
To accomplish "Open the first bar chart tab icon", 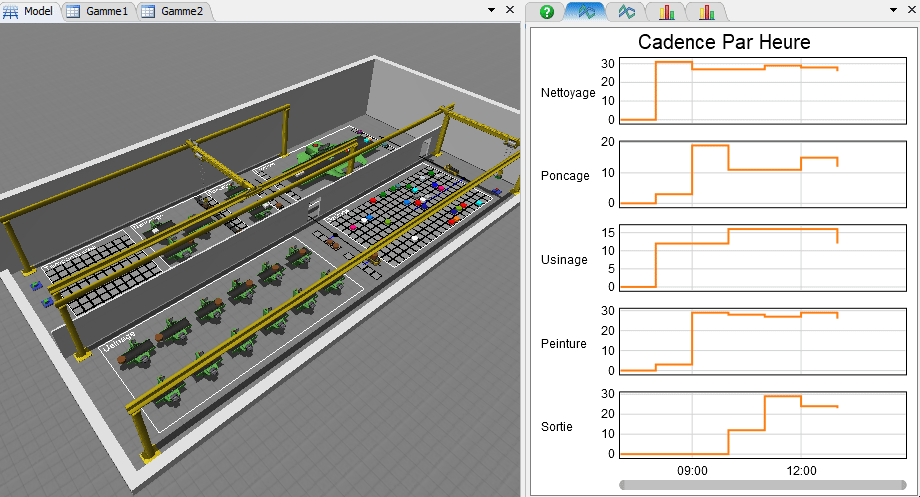I will pyautogui.click(x=666, y=12).
